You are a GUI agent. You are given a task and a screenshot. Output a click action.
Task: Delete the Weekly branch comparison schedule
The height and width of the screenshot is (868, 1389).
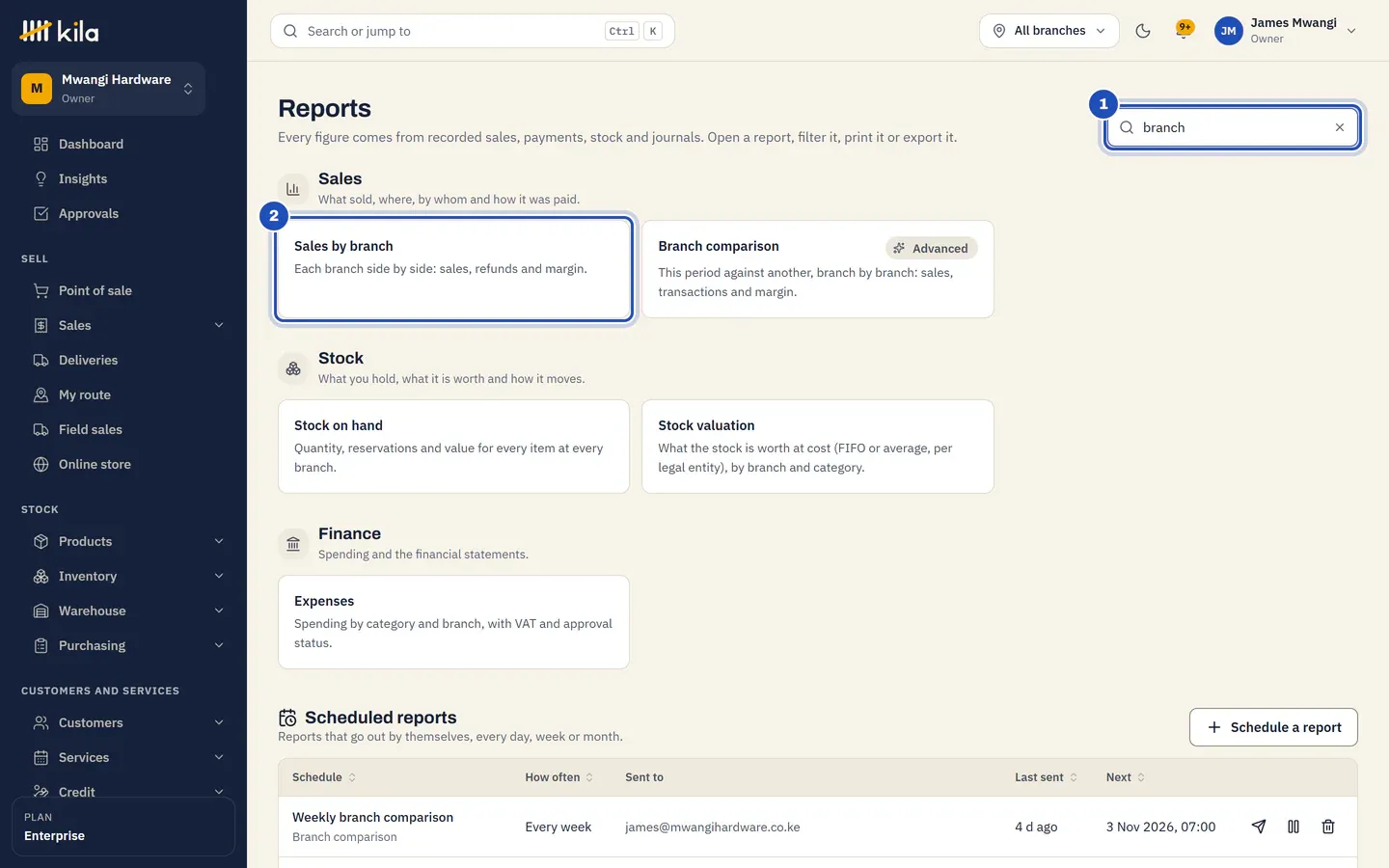[1328, 827]
